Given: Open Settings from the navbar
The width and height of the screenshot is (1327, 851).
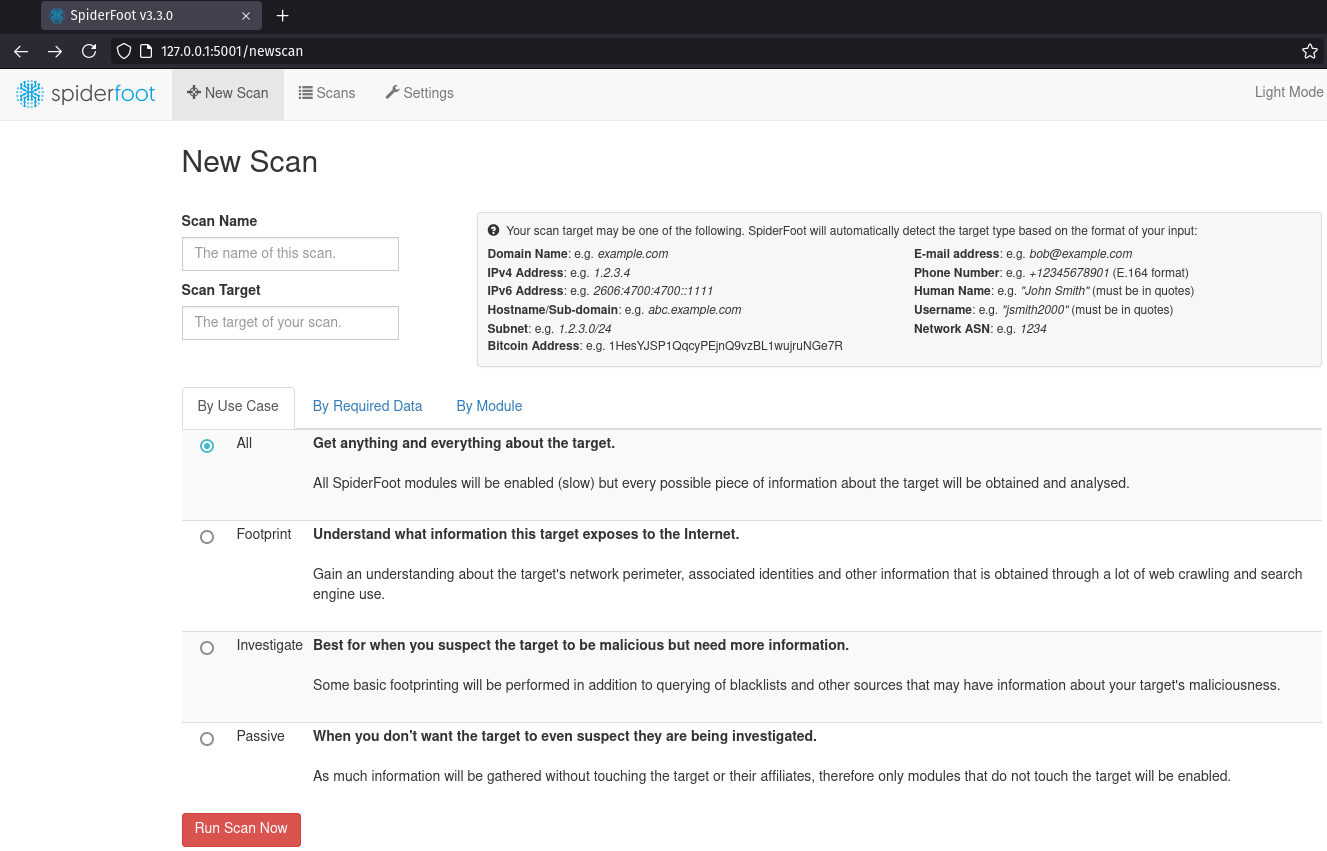Looking at the screenshot, I should click(x=419, y=93).
